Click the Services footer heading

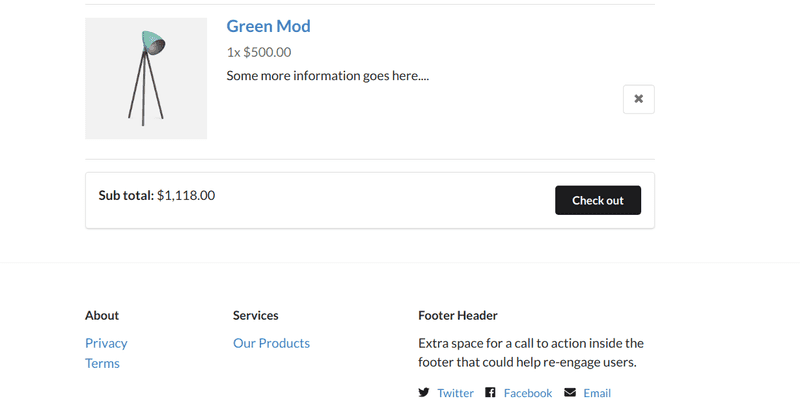(x=256, y=315)
